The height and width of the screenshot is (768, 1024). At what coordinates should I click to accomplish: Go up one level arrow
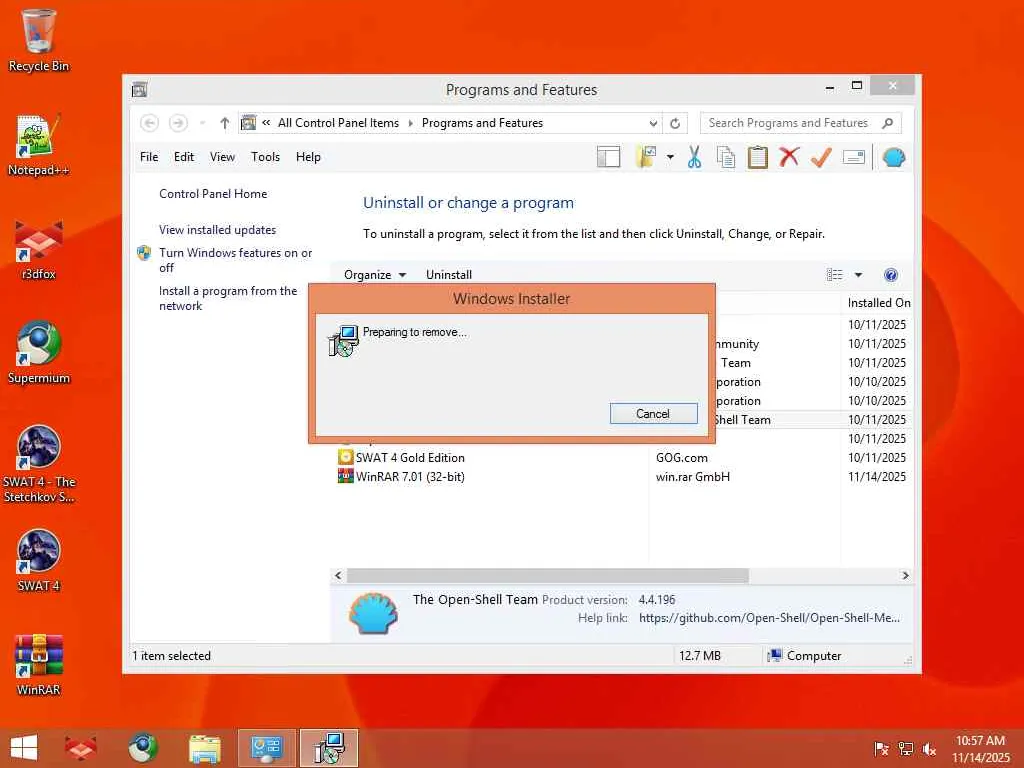pyautogui.click(x=225, y=123)
